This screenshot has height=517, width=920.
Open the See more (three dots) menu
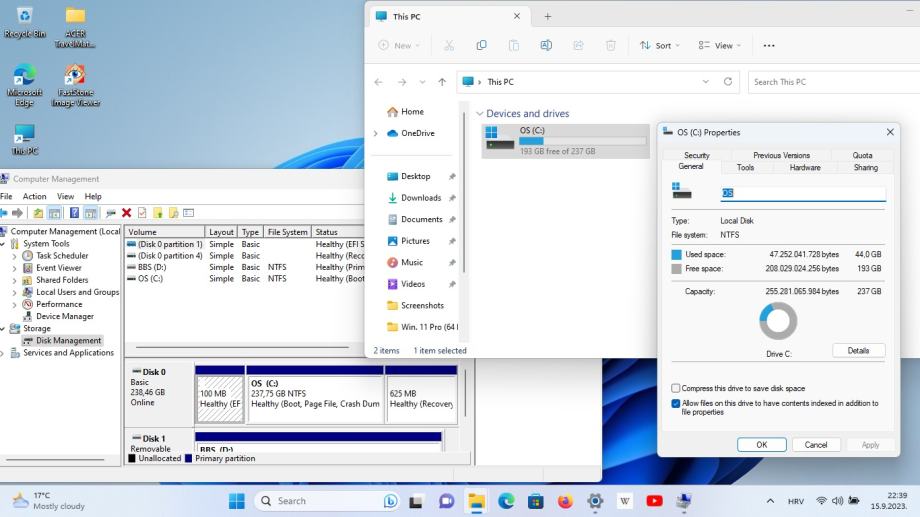tap(769, 45)
